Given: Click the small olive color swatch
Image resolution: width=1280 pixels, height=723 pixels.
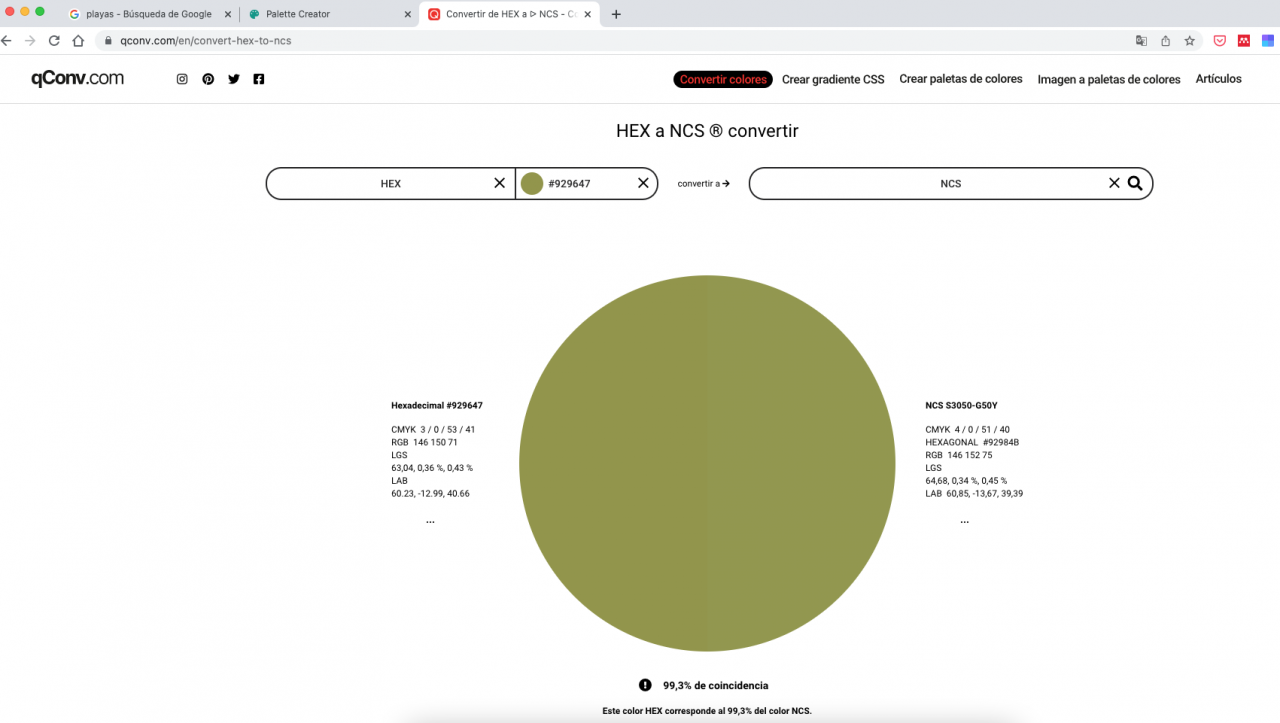Looking at the screenshot, I should pyautogui.click(x=532, y=184).
